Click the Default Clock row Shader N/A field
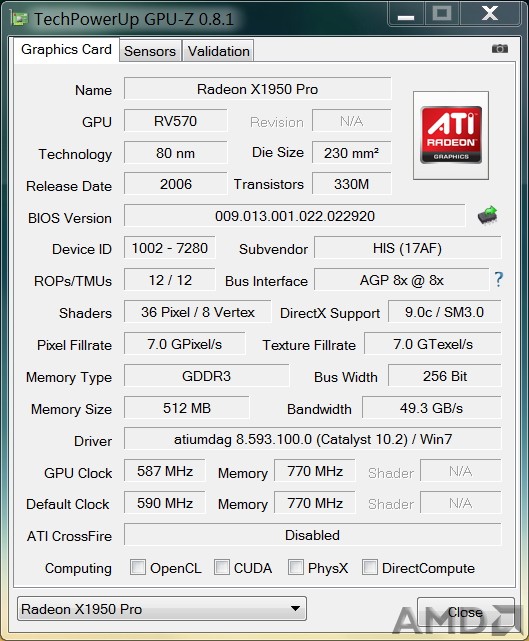Screen dimensions: 529x641 pyautogui.click(x=461, y=503)
